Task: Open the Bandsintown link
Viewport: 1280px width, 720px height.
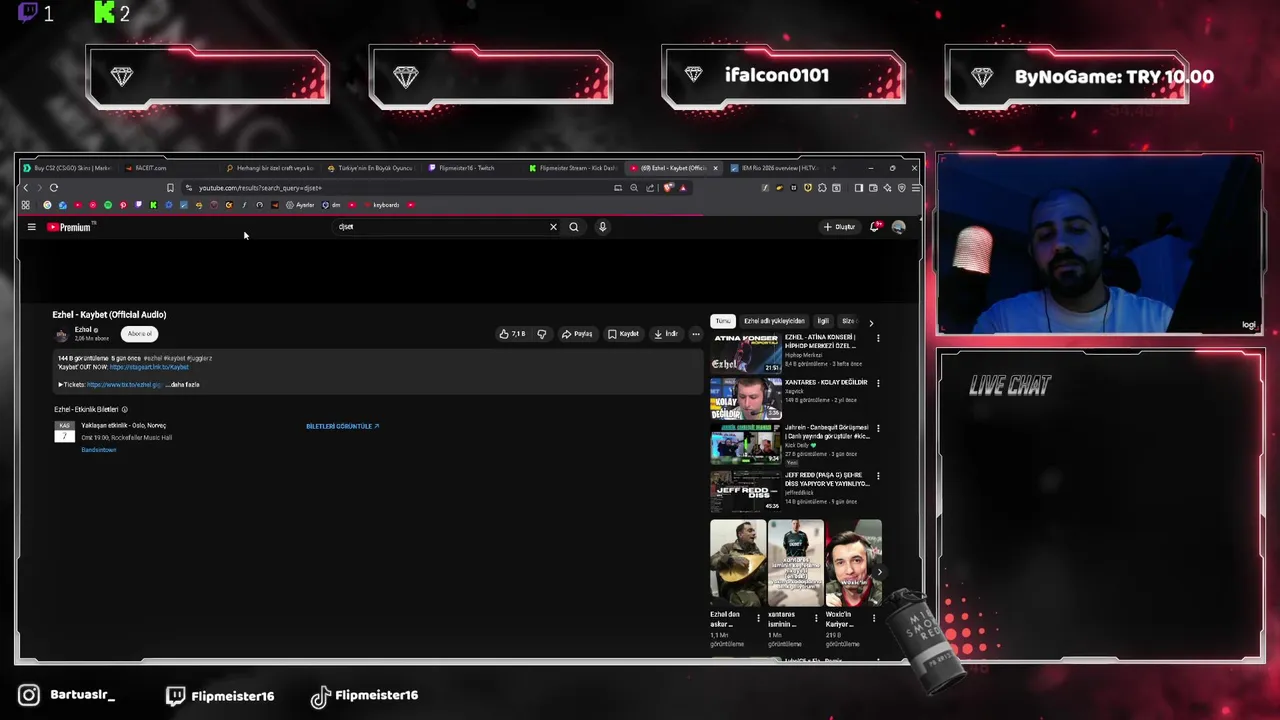Action: 99,450
